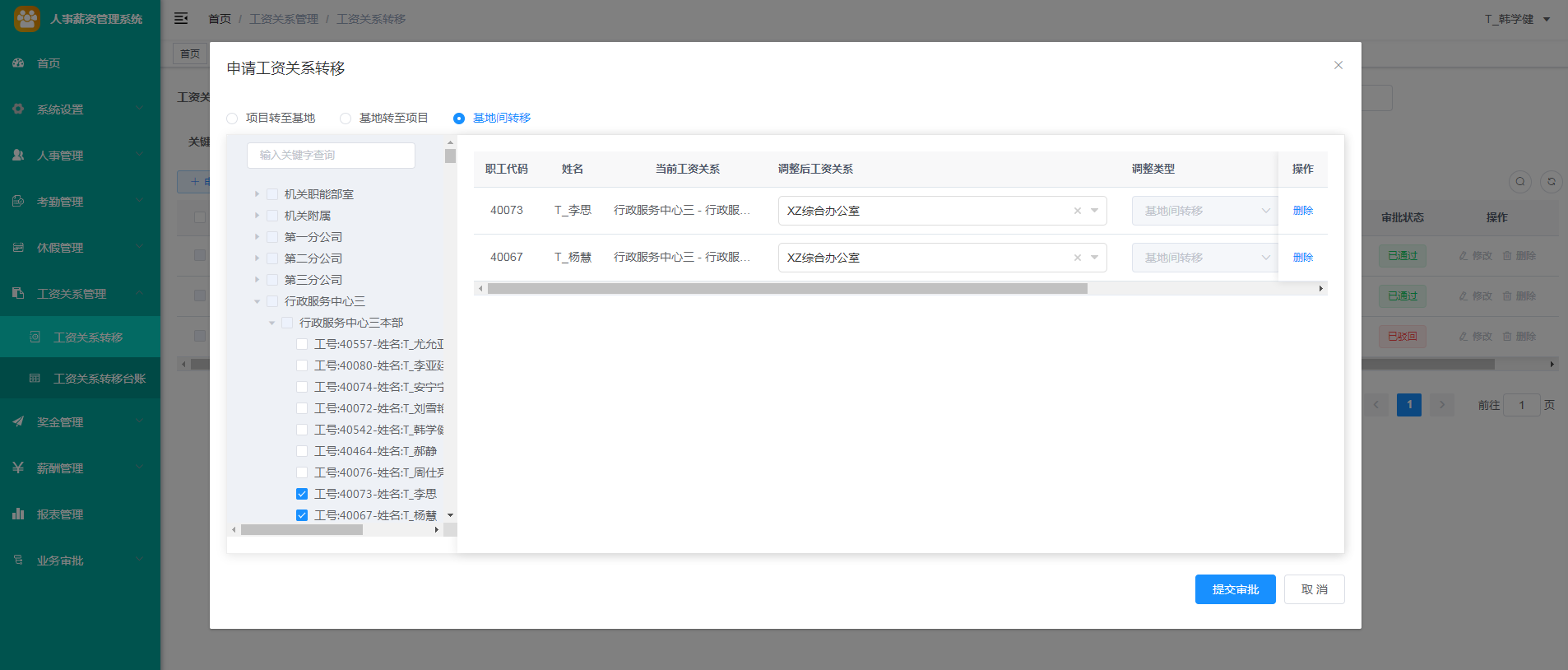The height and width of the screenshot is (670, 1568).
Task: Click the table horizontal scrollbar thumb
Action: click(x=787, y=289)
